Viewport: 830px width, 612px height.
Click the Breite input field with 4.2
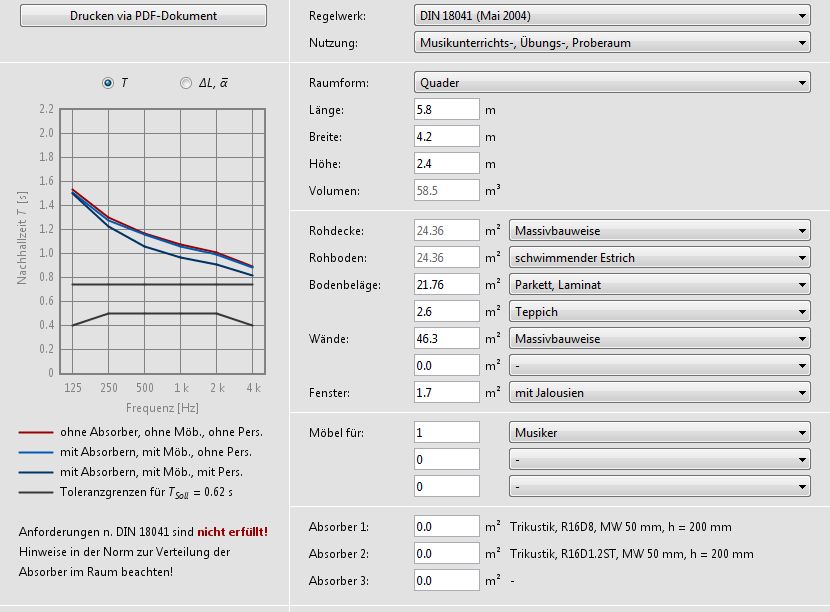[447, 137]
